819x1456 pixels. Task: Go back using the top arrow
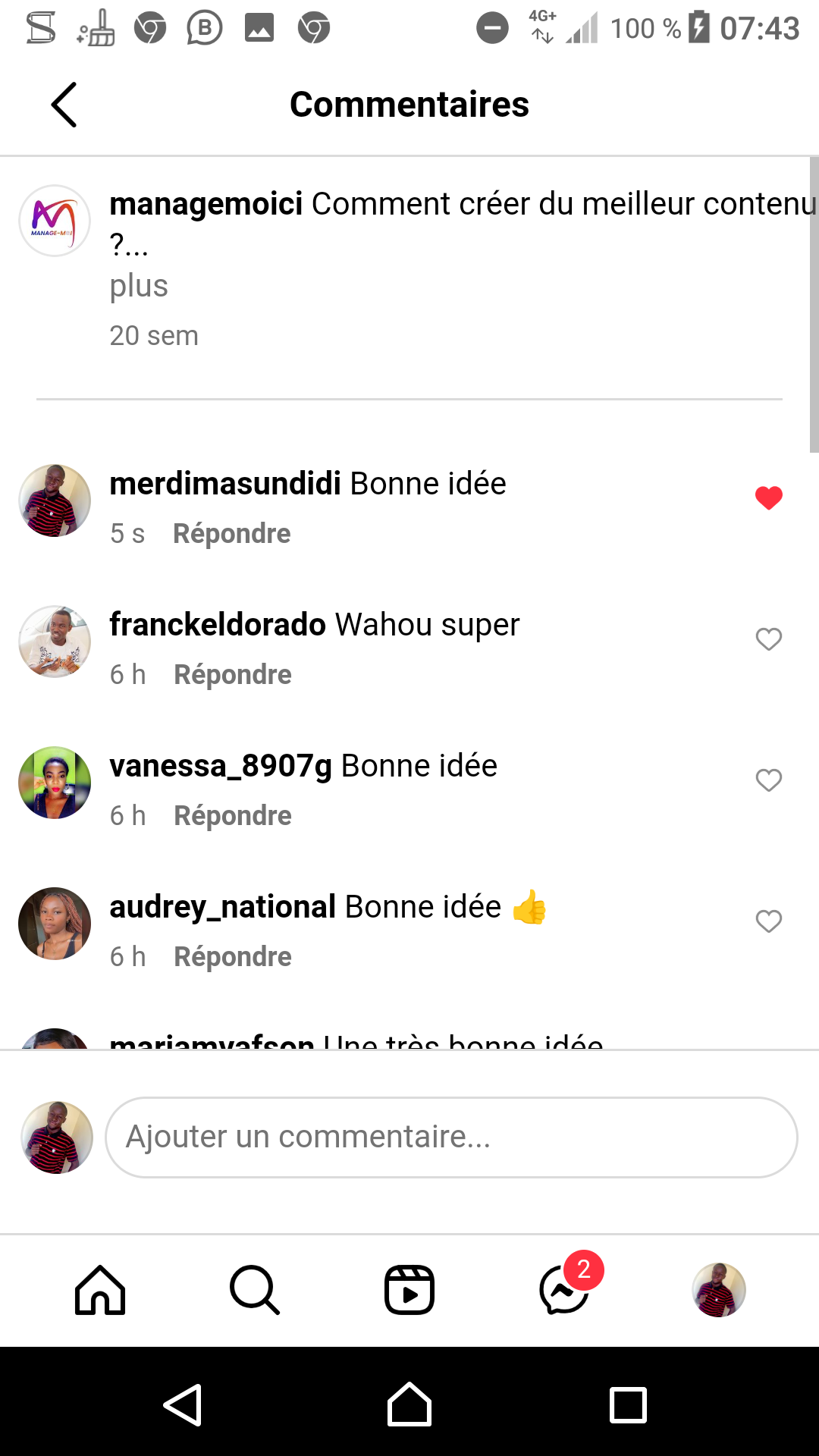pyautogui.click(x=64, y=105)
